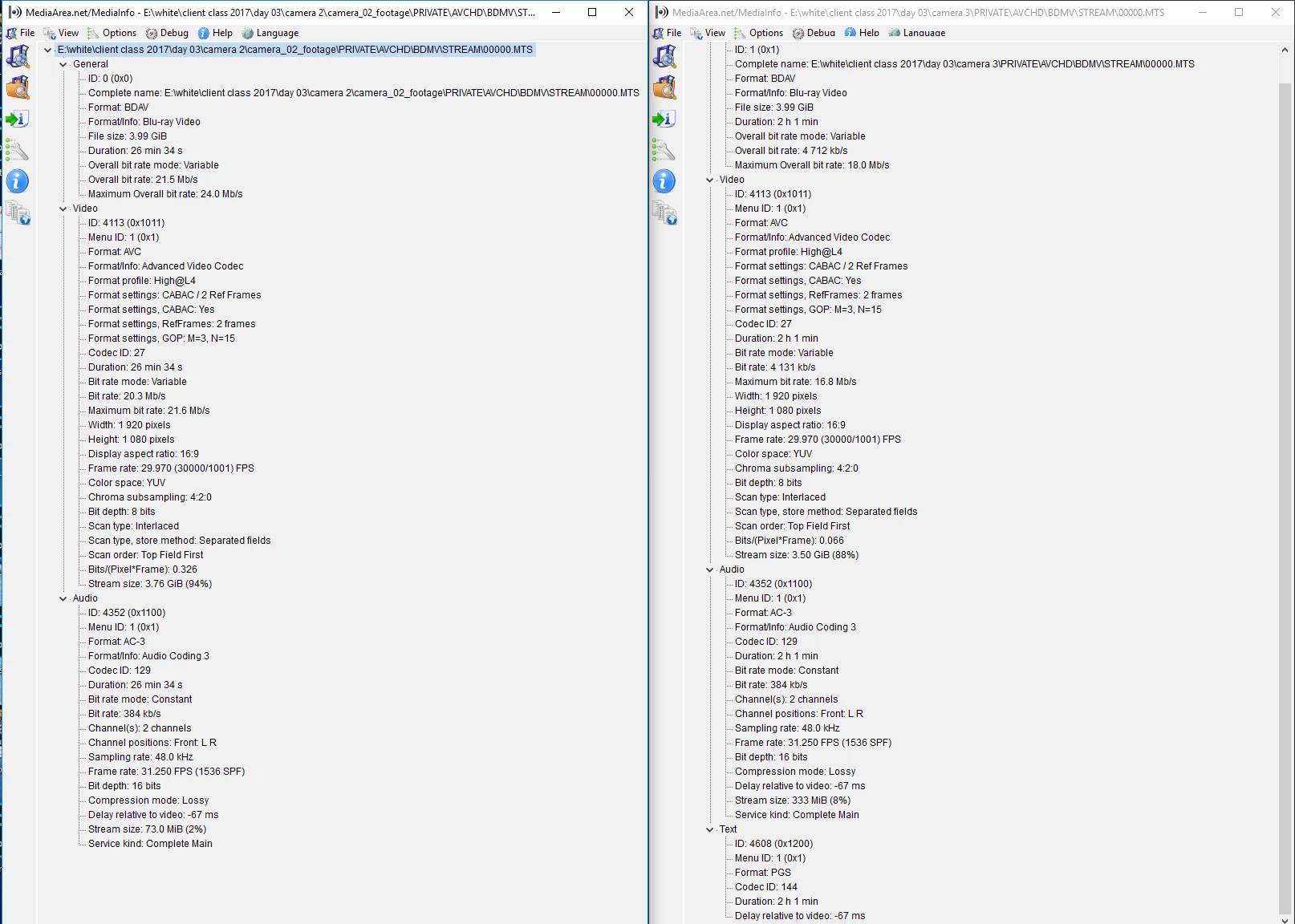Click the open folder icon in right window sidebar

coord(664,87)
